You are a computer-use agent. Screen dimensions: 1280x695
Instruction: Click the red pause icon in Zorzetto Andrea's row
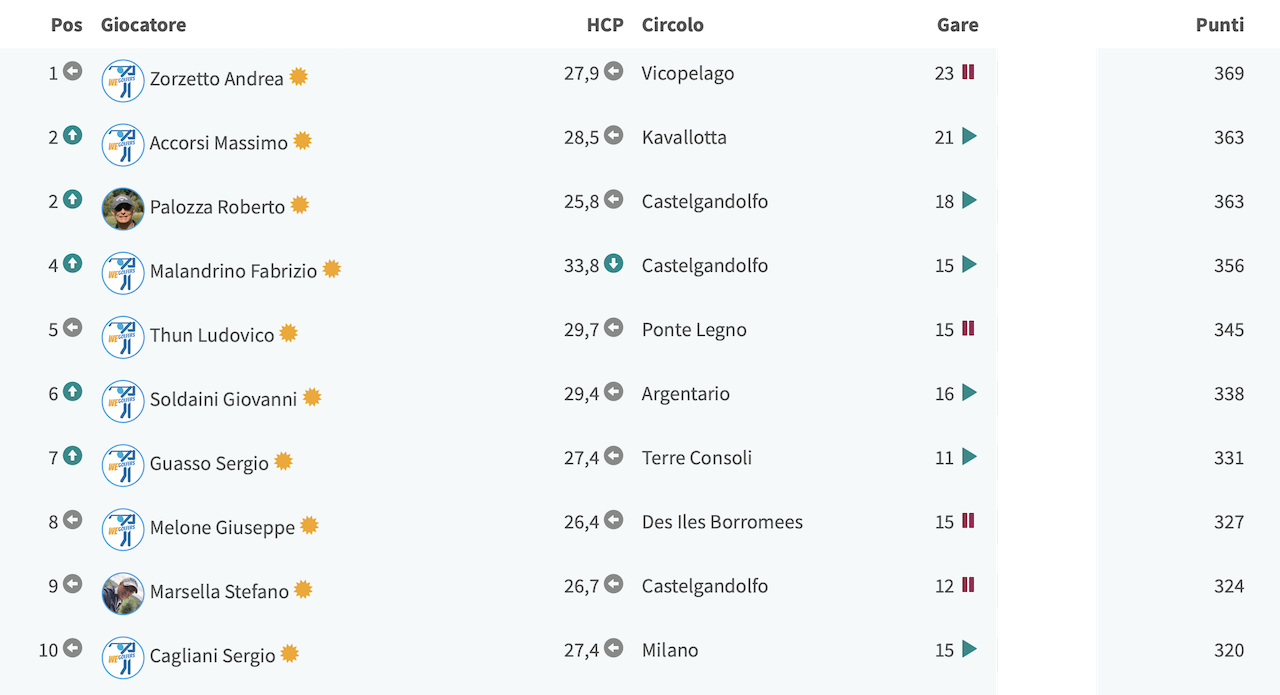coord(968,72)
